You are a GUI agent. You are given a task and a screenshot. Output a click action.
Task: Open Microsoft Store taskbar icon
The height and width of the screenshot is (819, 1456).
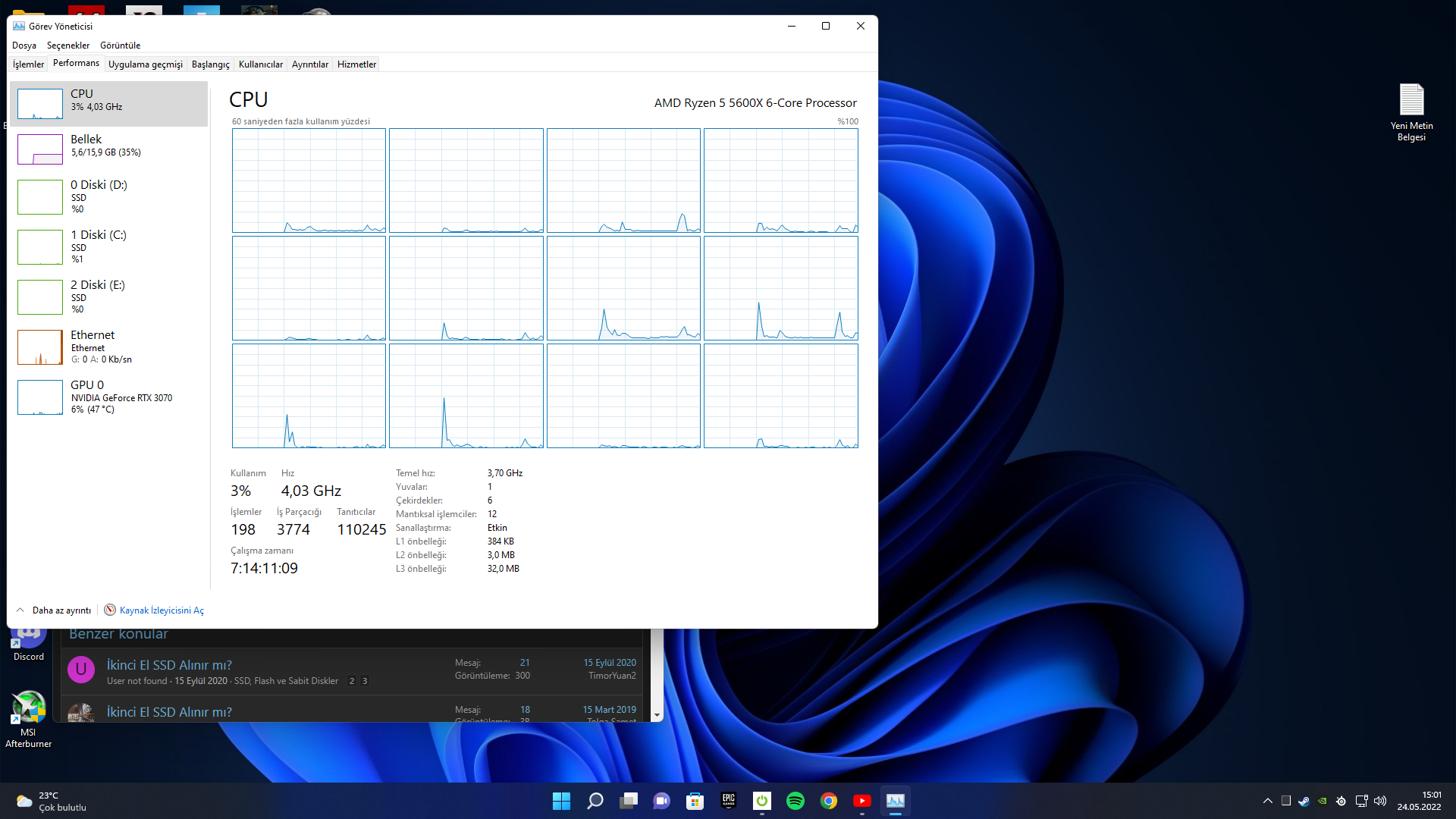pyautogui.click(x=695, y=801)
